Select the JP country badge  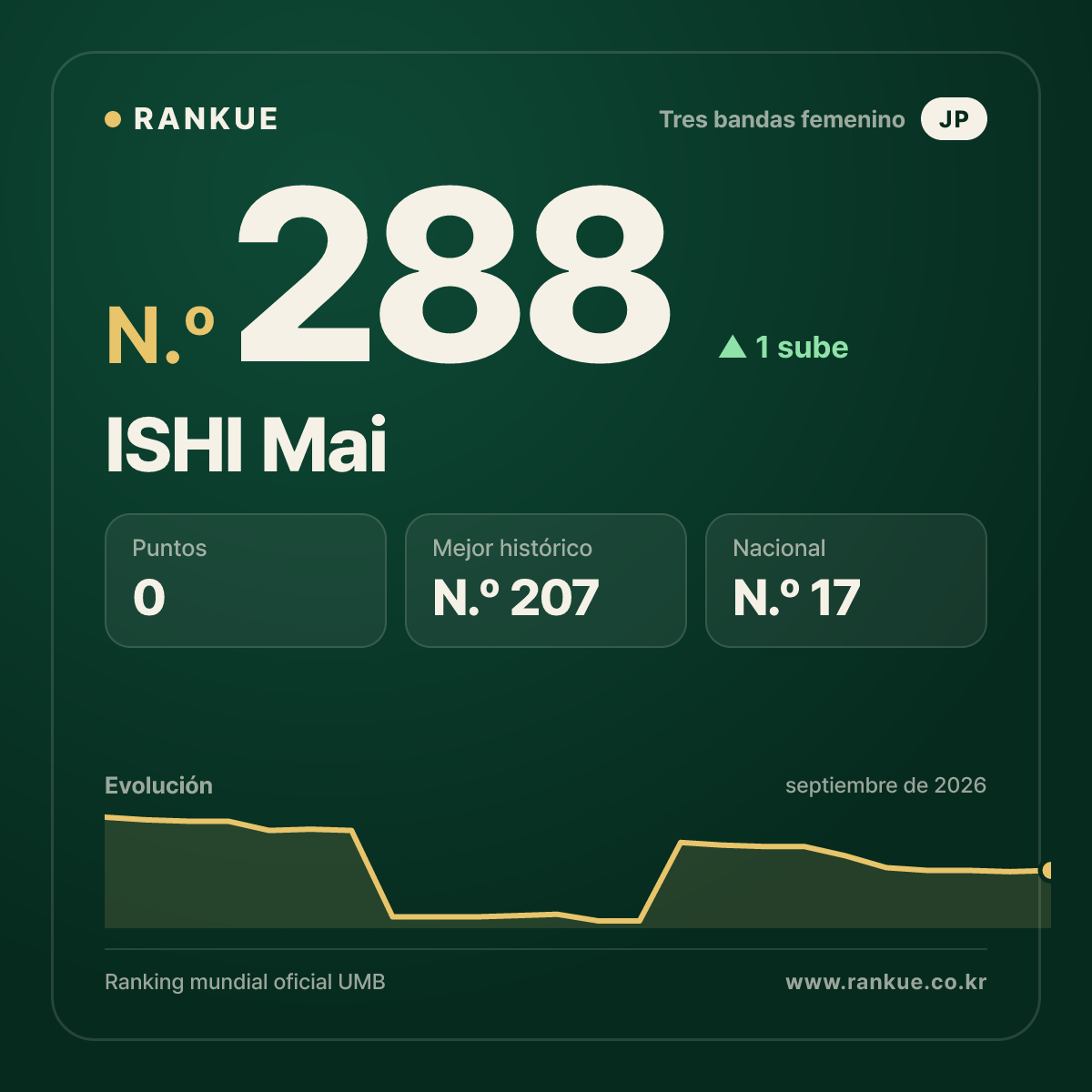[x=954, y=119]
